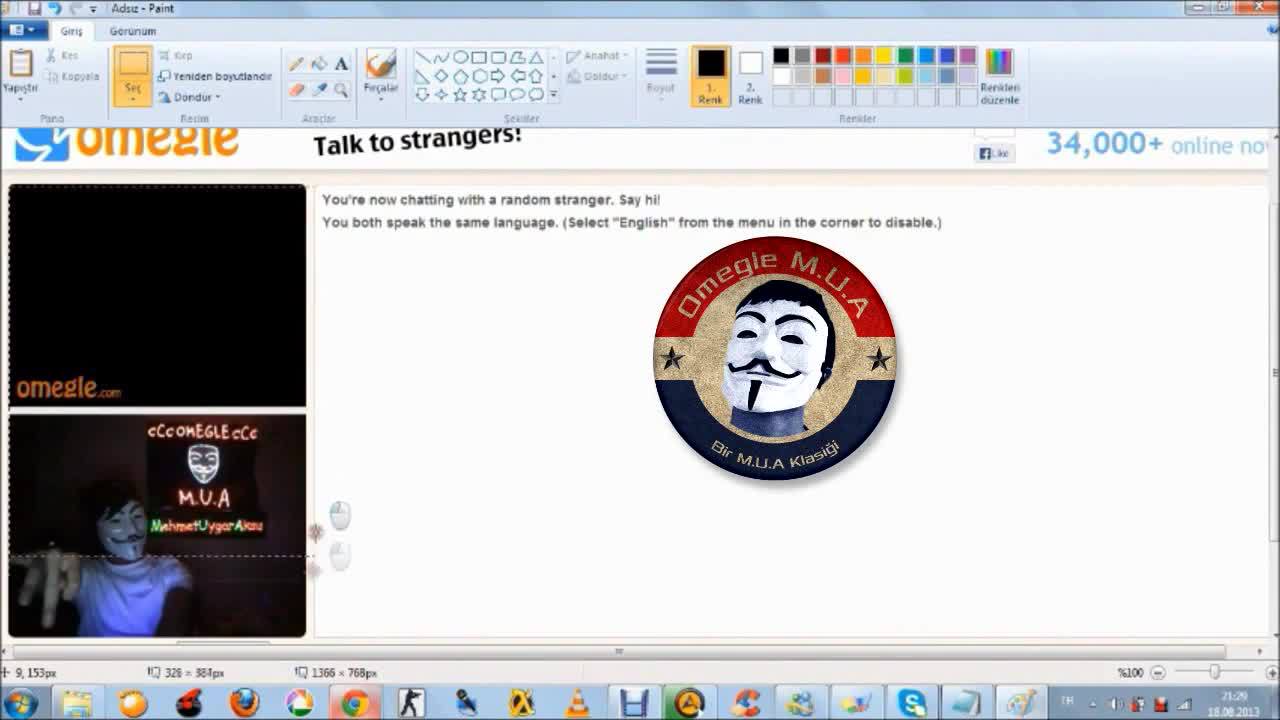Open the Paint application menu button
Image resolution: width=1280 pixels, height=720 pixels.
tap(22, 30)
